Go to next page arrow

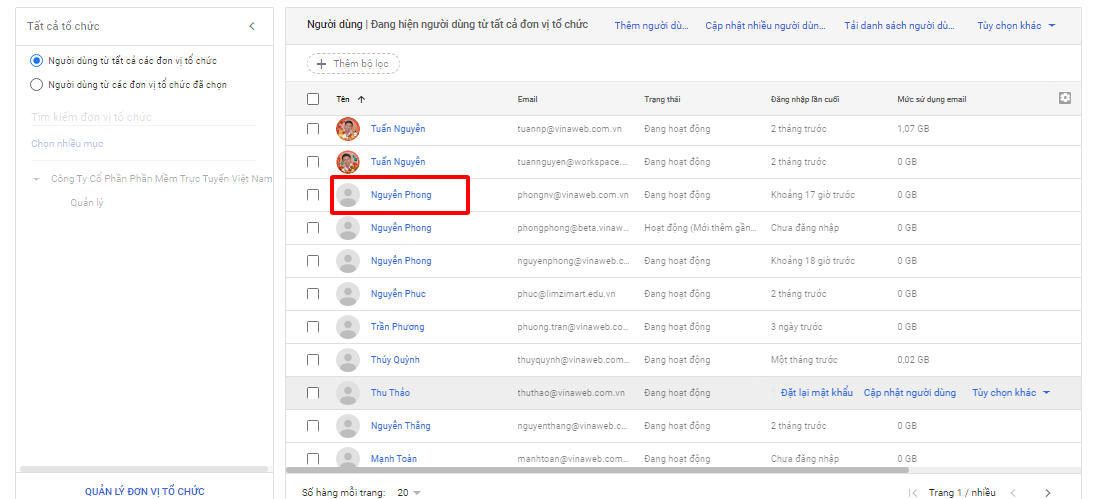[1047, 492]
